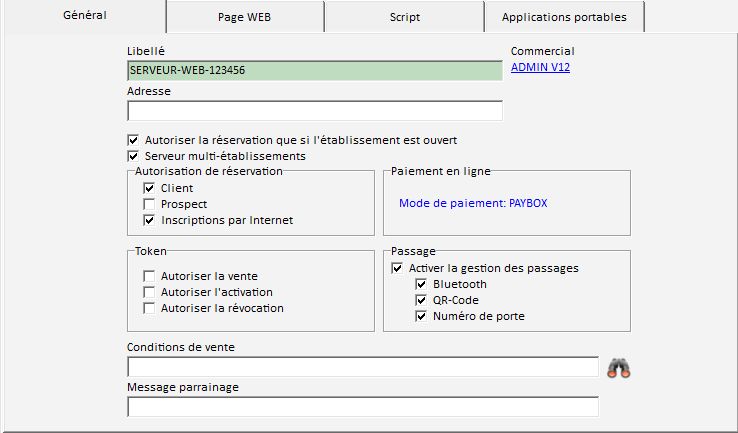Image resolution: width=738 pixels, height=433 pixels.
Task: Open the Script tab
Action: pos(404,17)
